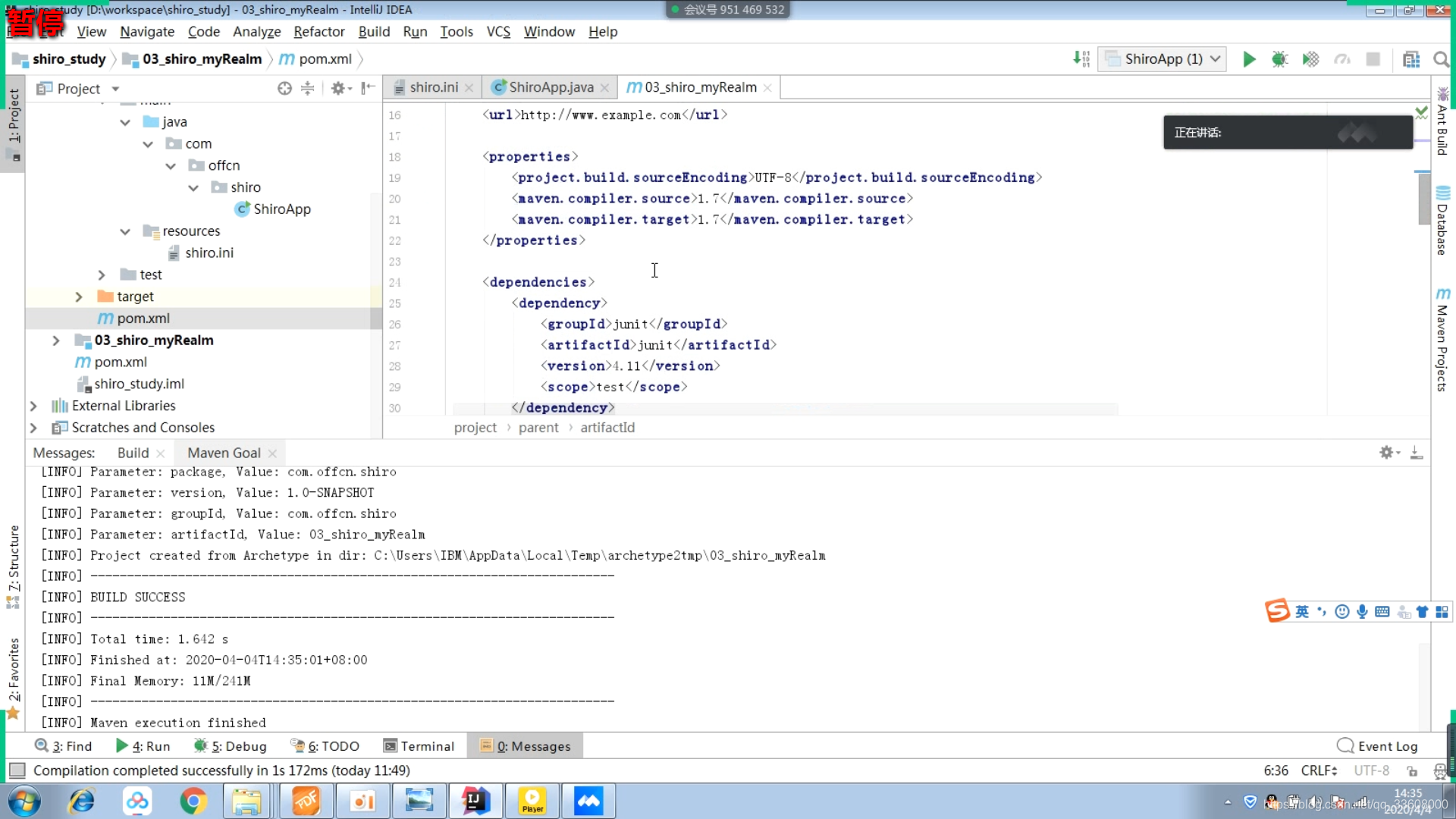Image resolution: width=1456 pixels, height=819 pixels.
Task: Collapse all in Project panel
Action: [x=308, y=89]
